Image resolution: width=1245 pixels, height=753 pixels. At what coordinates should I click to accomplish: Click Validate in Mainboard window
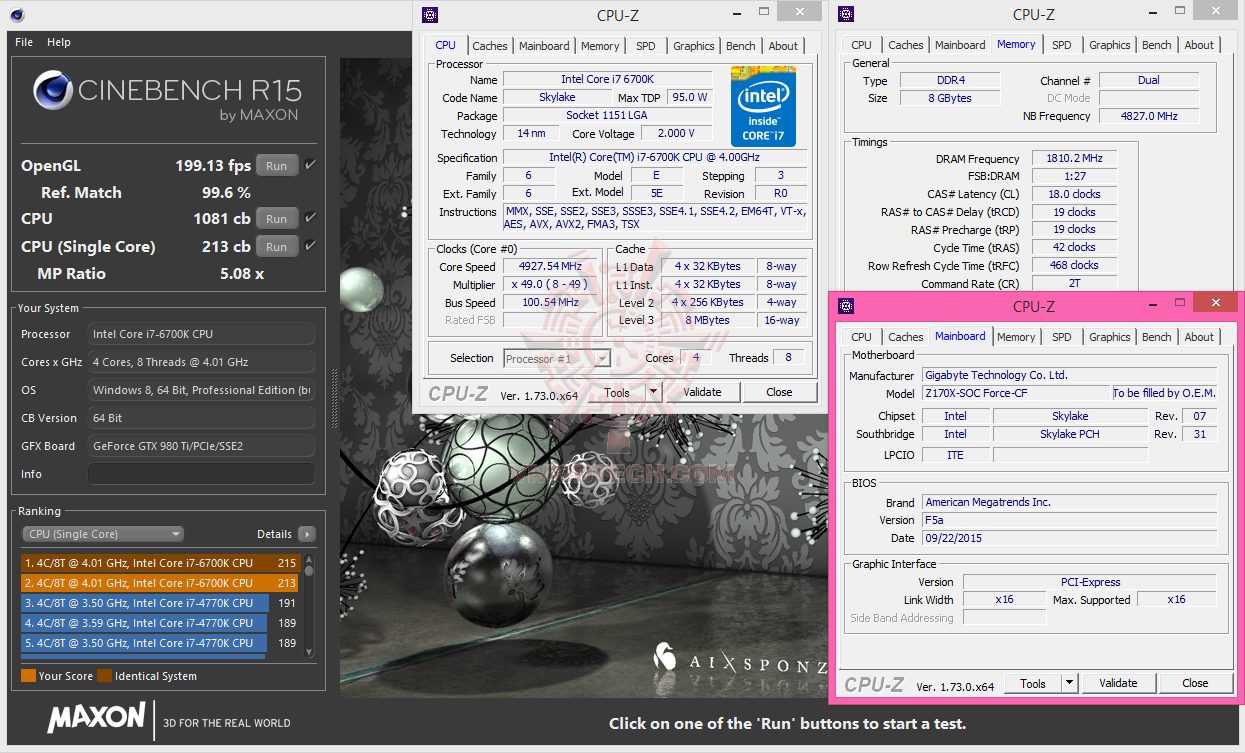pyautogui.click(x=1118, y=683)
